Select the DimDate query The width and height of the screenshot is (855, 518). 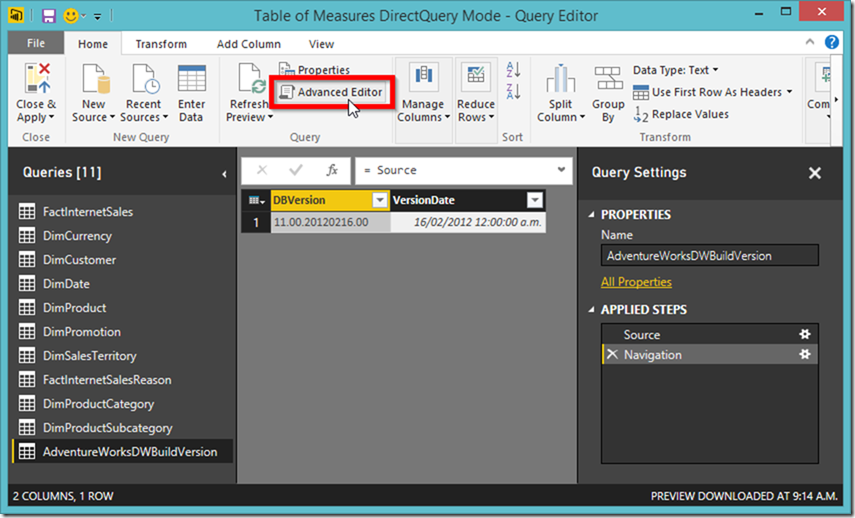pyautogui.click(x=123, y=284)
